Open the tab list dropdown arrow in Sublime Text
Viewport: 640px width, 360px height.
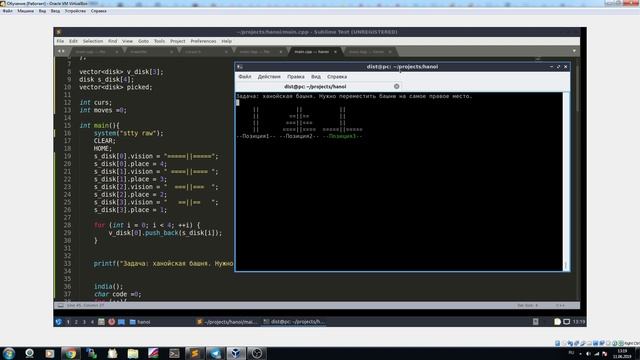click(x=574, y=51)
